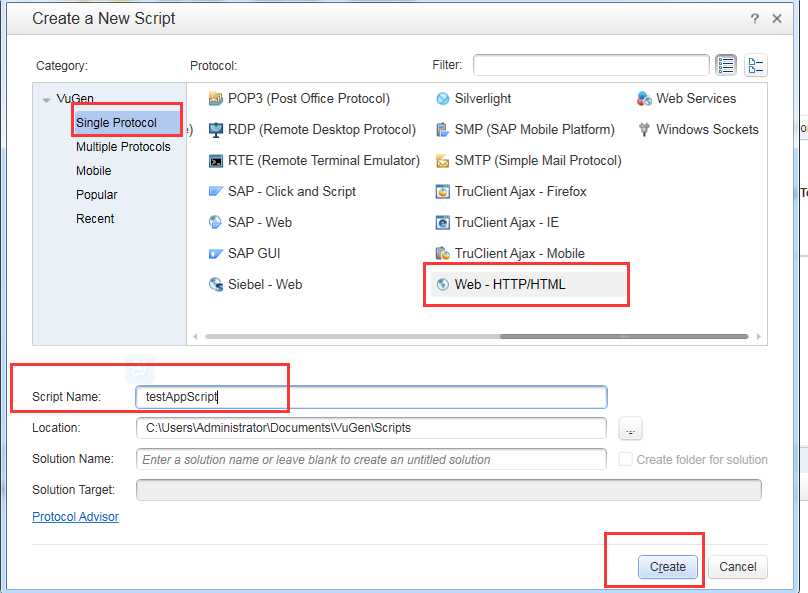This screenshot has height=593, width=808.
Task: Select the POP3 (Post Office Protocol) icon
Action: click(215, 98)
